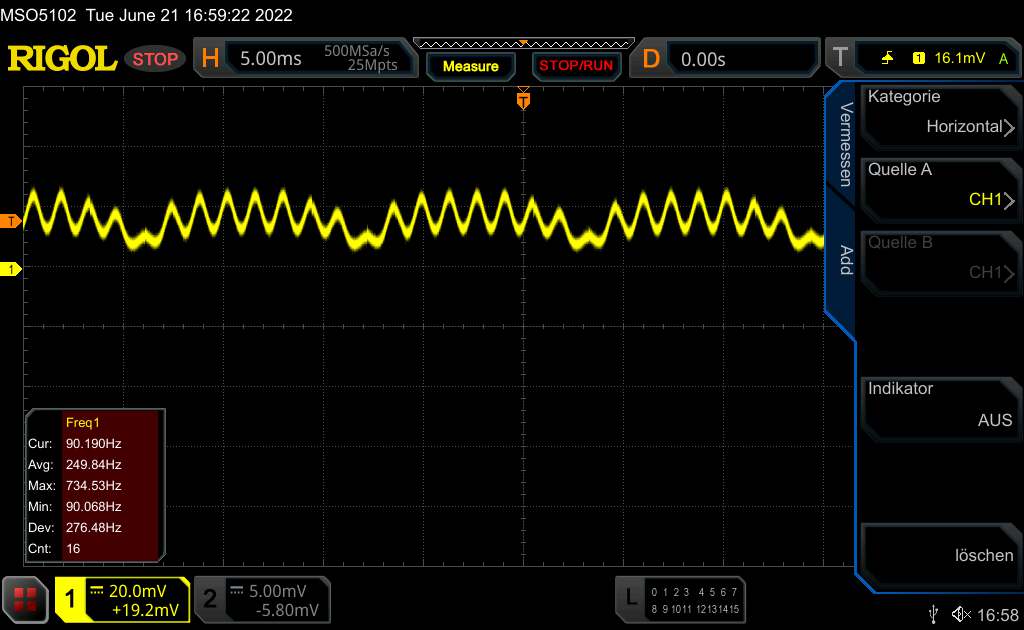Enable channel 2 with 5.00mV scale
Viewport: 1024px width, 630px height.
pyautogui.click(x=261, y=599)
